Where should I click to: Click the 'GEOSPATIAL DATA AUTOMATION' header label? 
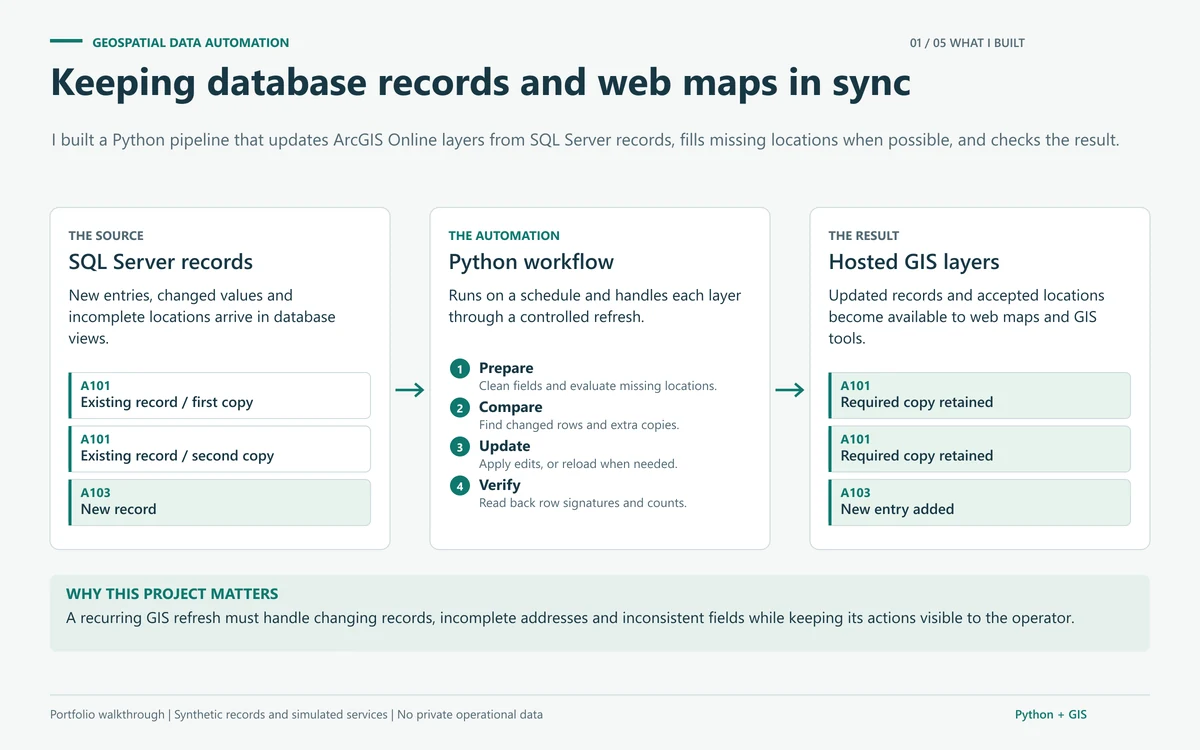[191, 43]
